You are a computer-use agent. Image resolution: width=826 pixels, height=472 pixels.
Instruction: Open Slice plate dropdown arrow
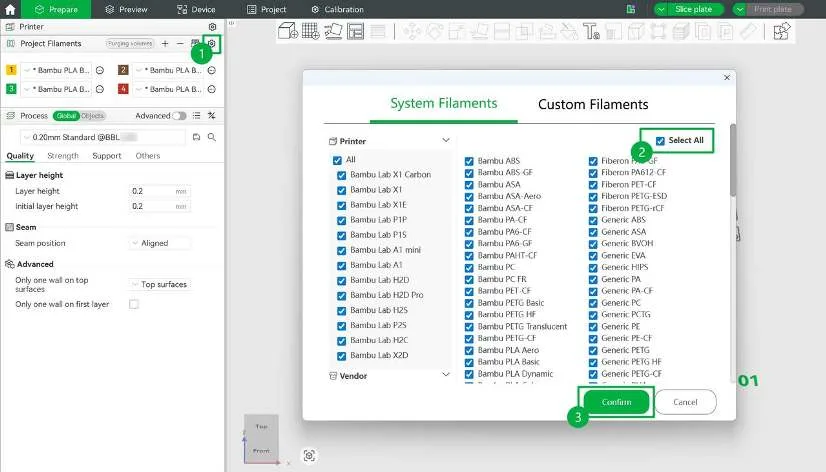tap(661, 9)
